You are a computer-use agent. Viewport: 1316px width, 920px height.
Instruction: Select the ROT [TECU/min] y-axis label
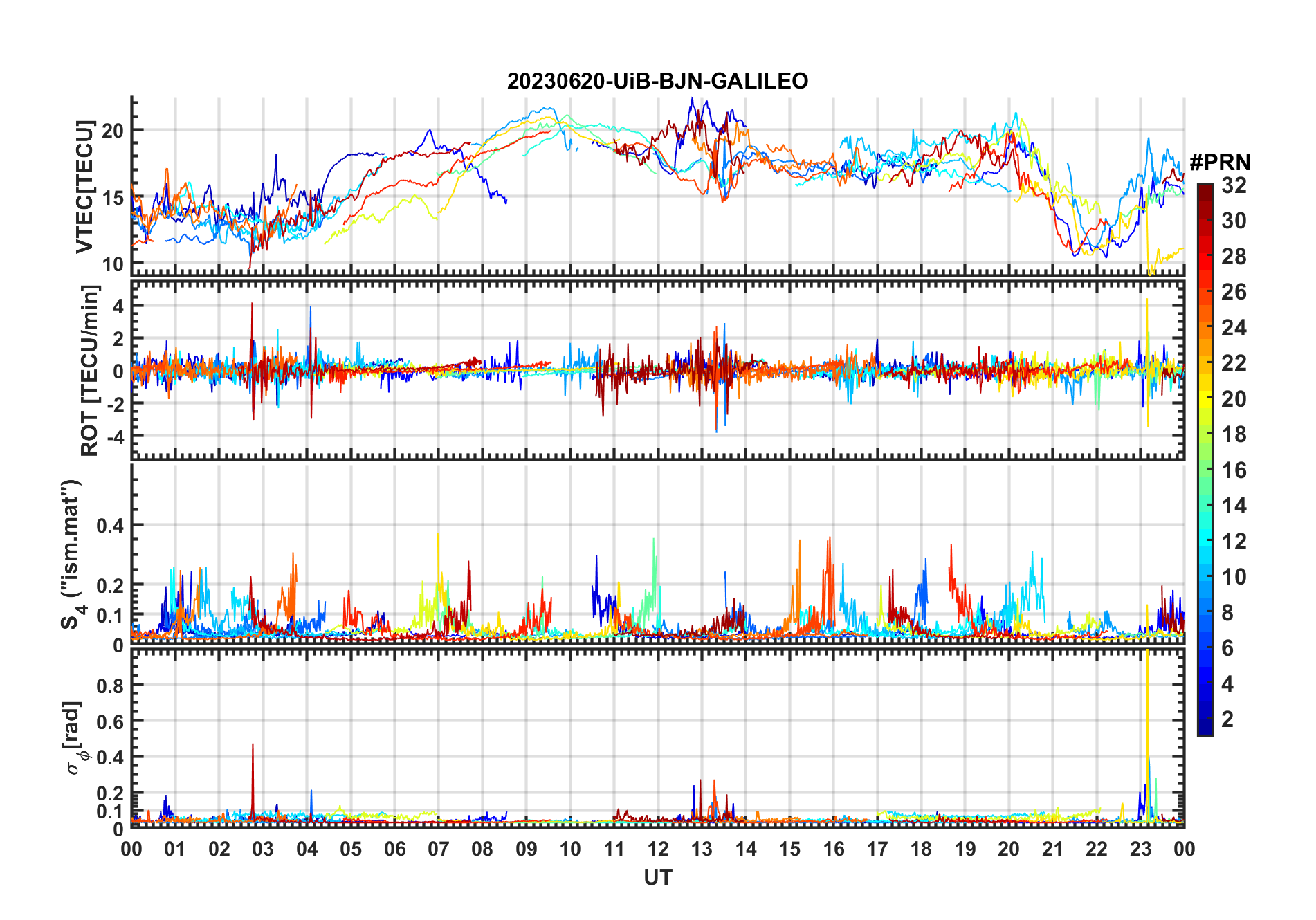[90, 370]
